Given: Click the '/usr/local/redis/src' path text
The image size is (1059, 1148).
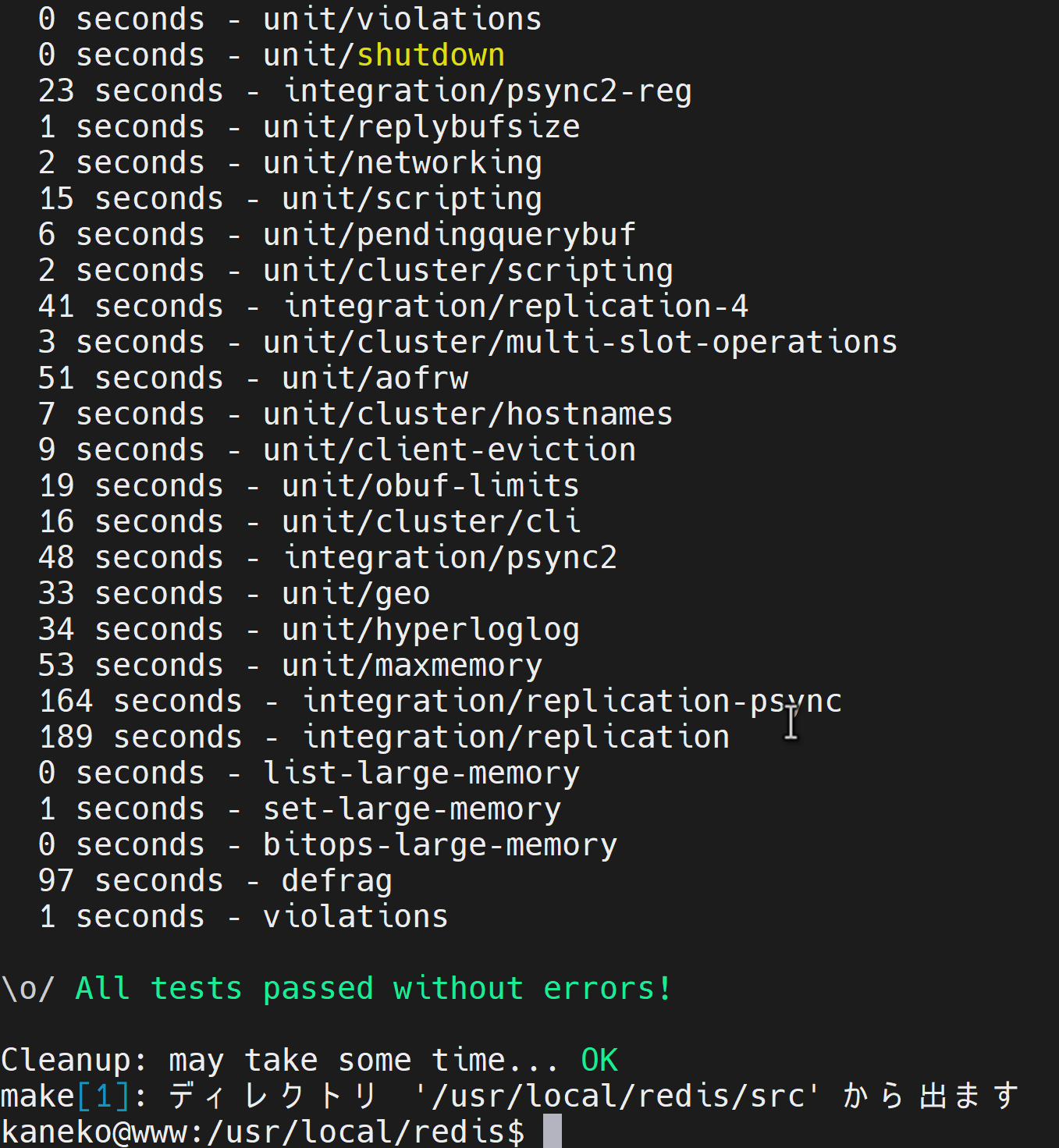Looking at the screenshot, I should [617, 1096].
